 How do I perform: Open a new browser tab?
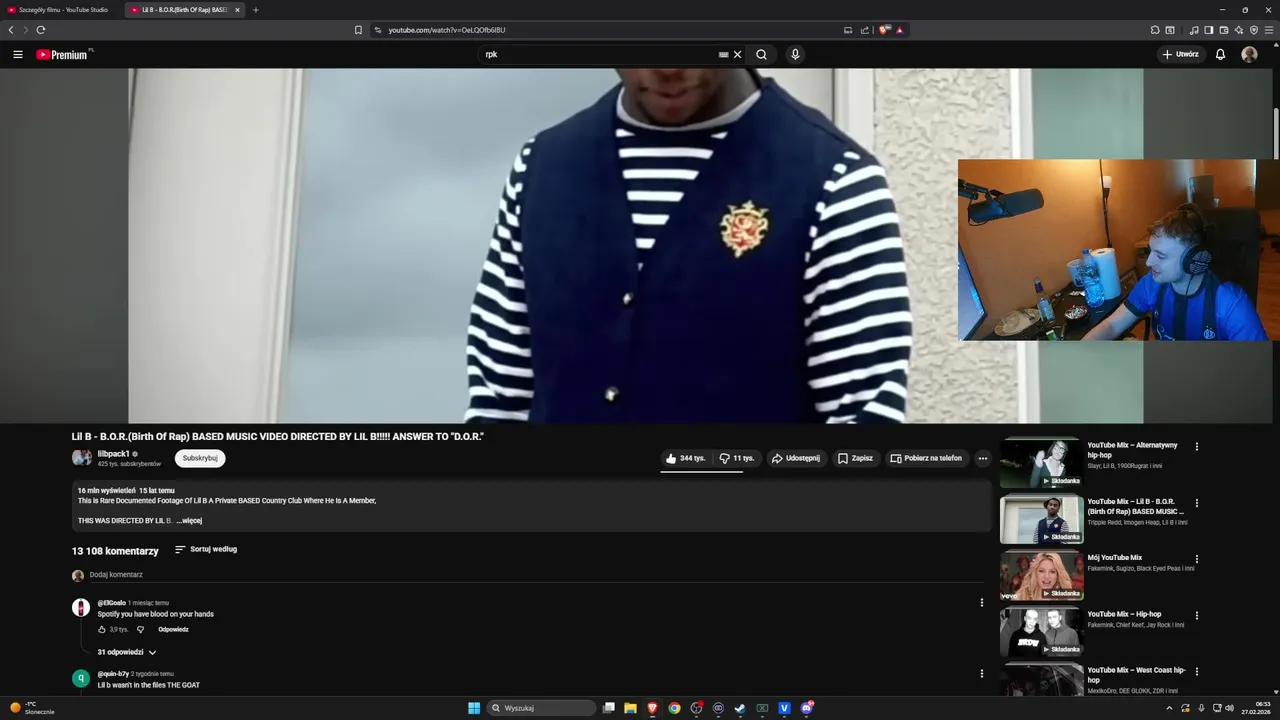[x=255, y=10]
